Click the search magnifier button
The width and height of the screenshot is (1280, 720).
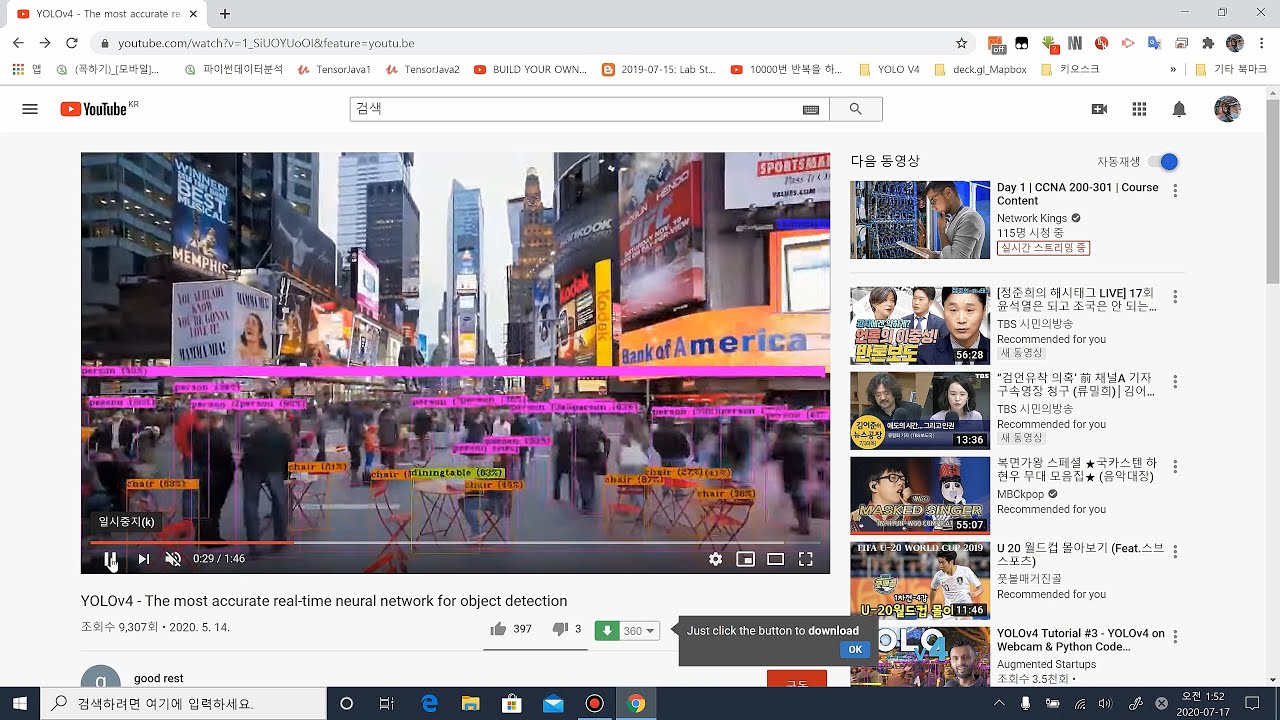click(x=855, y=109)
